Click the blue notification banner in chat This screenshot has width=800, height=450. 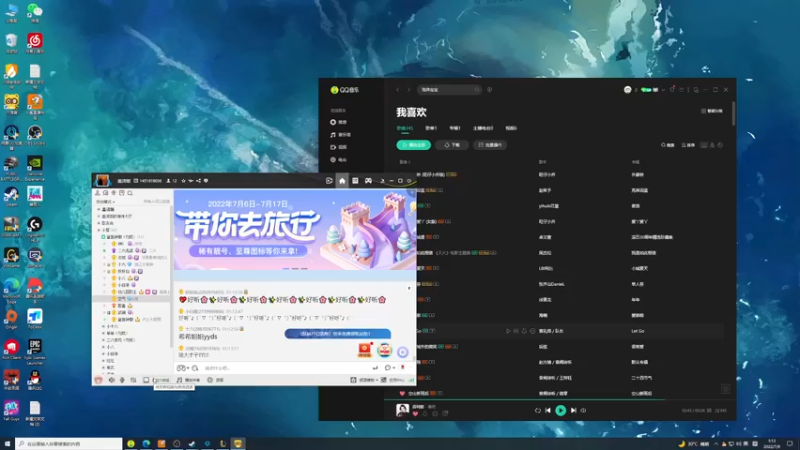[338, 334]
